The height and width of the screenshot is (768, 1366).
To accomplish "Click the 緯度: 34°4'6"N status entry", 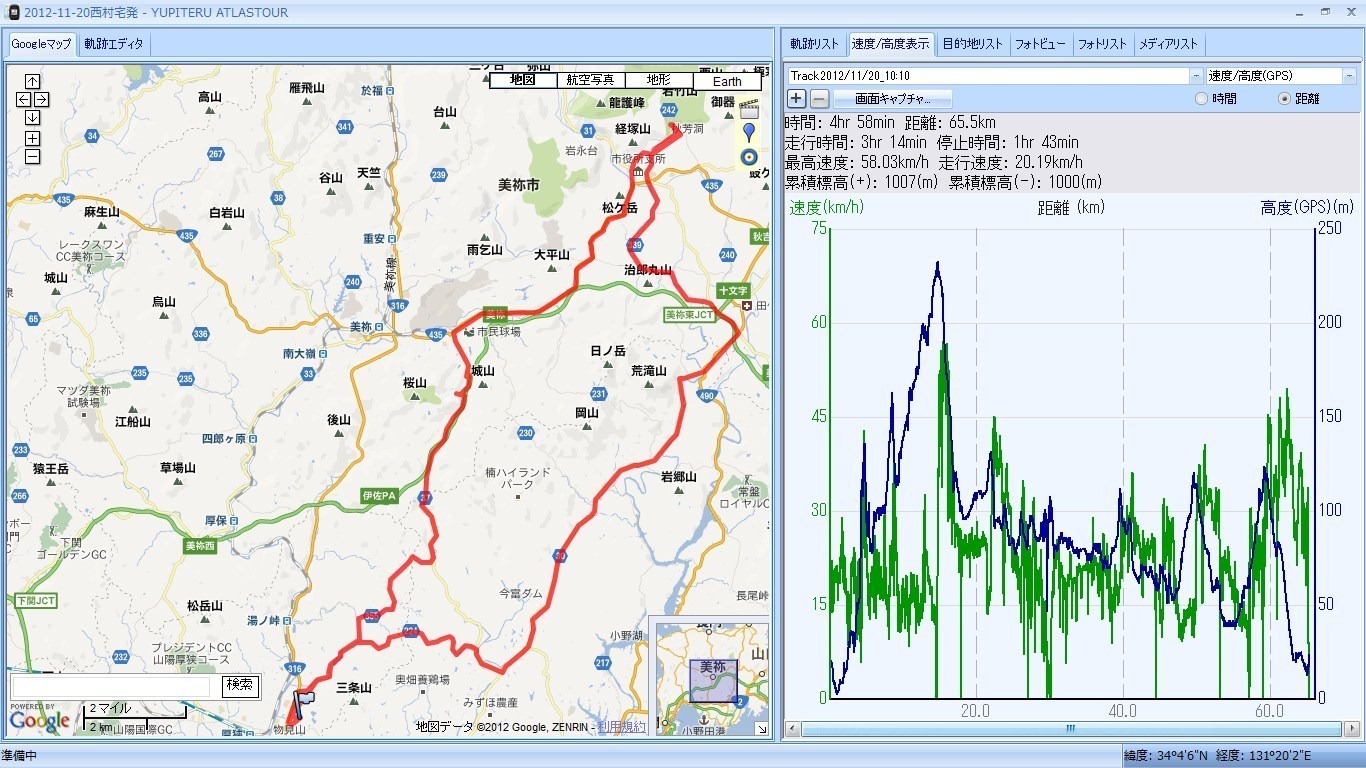I will tap(1166, 756).
